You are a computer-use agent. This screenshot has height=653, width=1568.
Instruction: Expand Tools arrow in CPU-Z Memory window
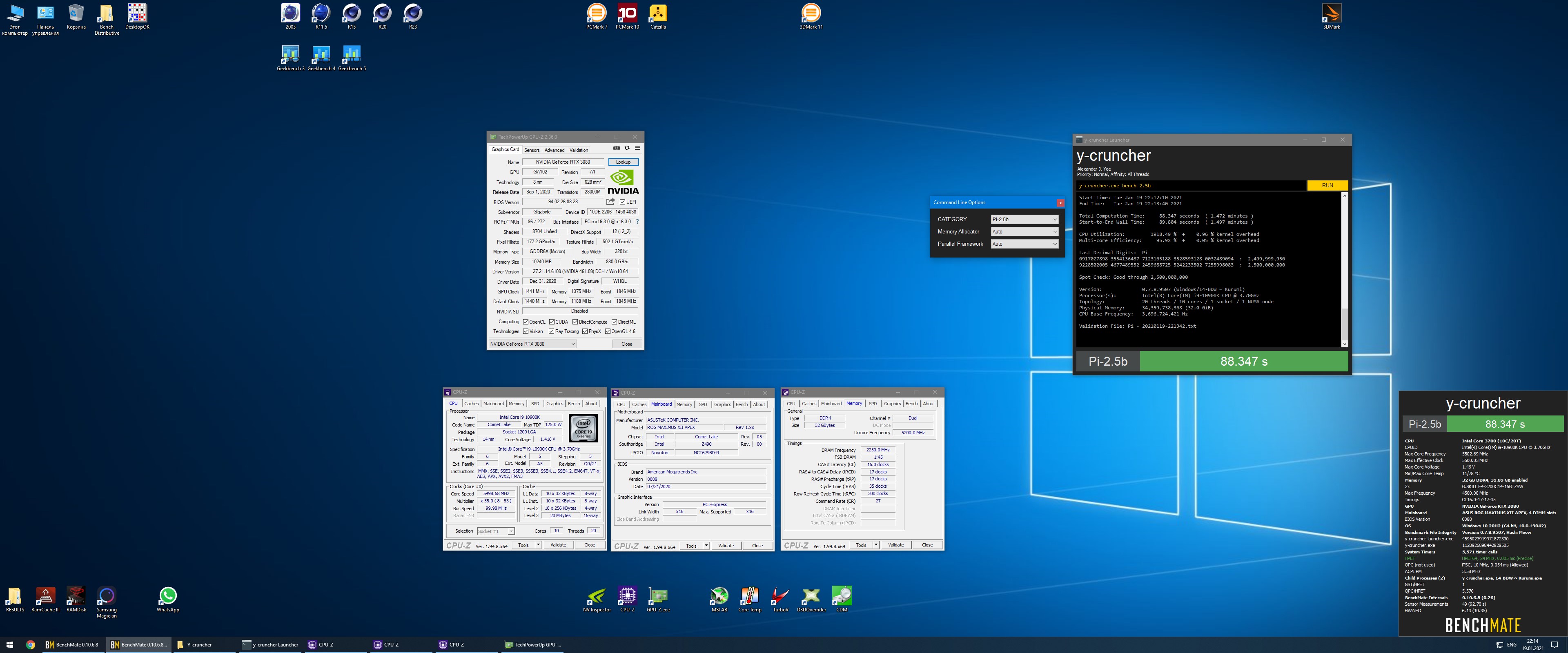[x=876, y=545]
